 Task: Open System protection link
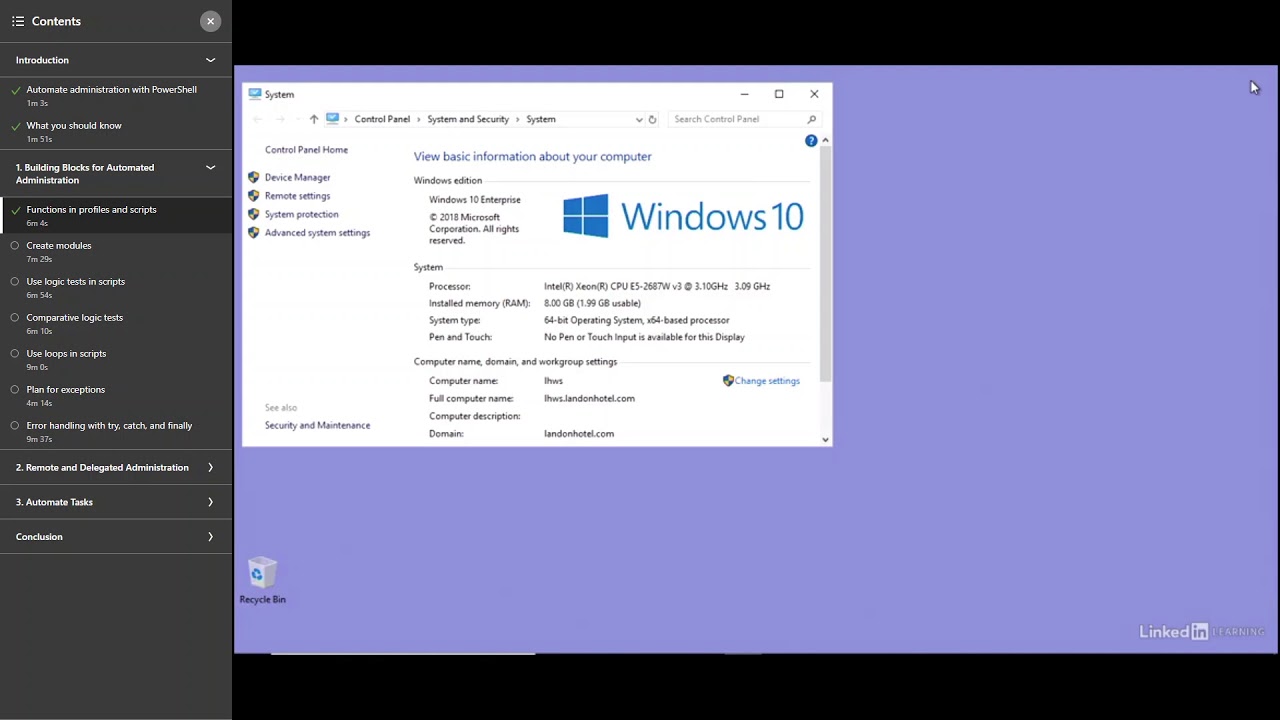(301, 214)
